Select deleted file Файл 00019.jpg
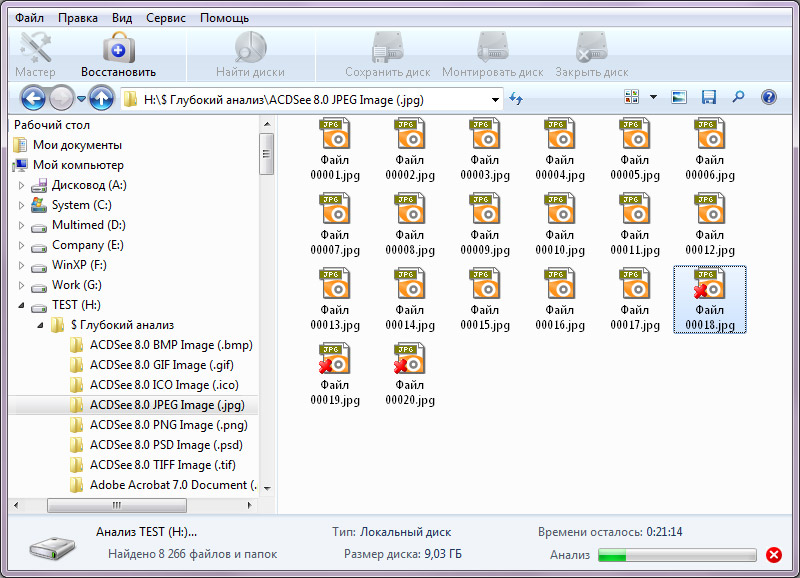Image resolution: width=800 pixels, height=578 pixels. [335, 374]
